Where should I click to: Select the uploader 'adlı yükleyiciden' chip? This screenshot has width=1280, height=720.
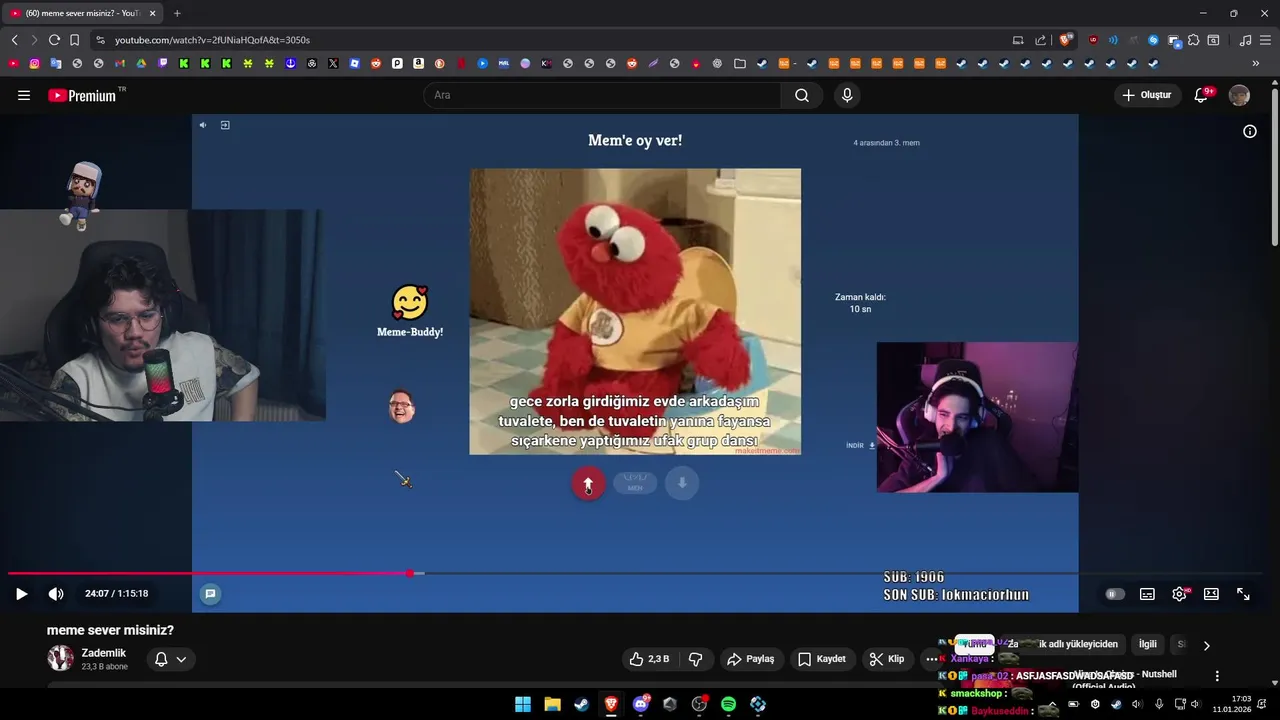1062,644
